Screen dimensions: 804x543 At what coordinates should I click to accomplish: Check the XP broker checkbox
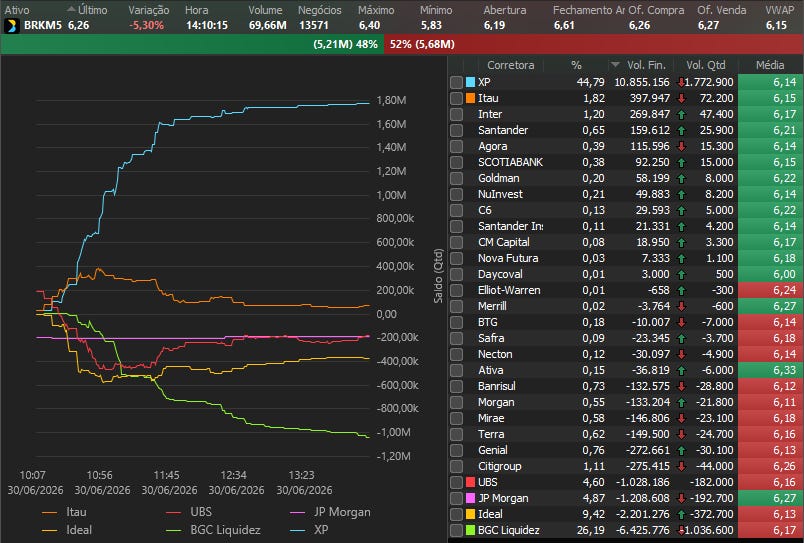pyautogui.click(x=456, y=82)
